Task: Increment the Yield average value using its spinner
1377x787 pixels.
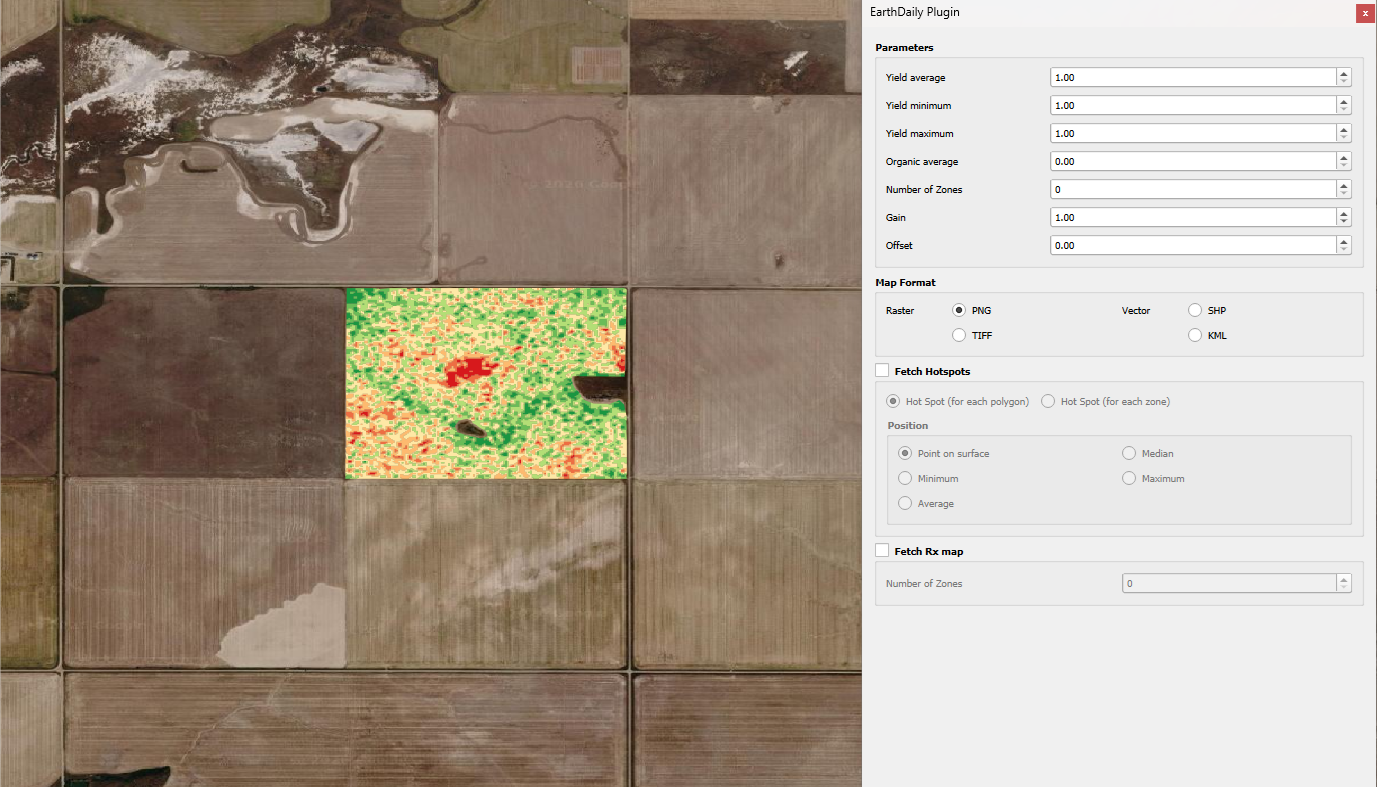Action: [x=1344, y=73]
